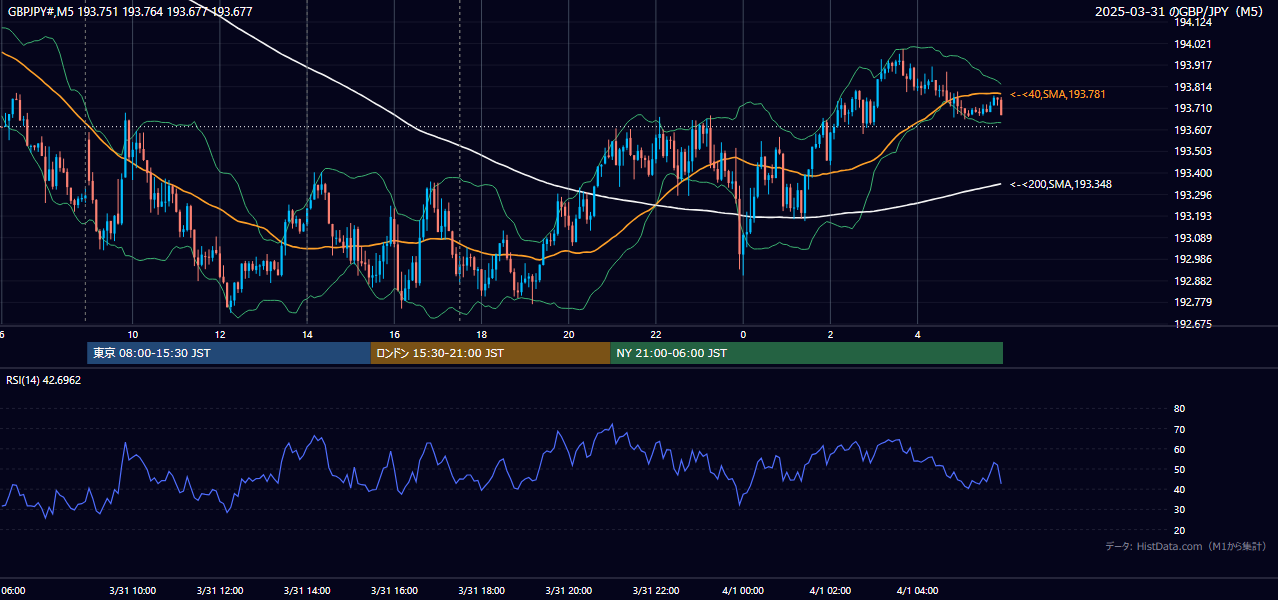
Task: Click the 東京 08:00-15:30 JST session bar
Action: 229,353
